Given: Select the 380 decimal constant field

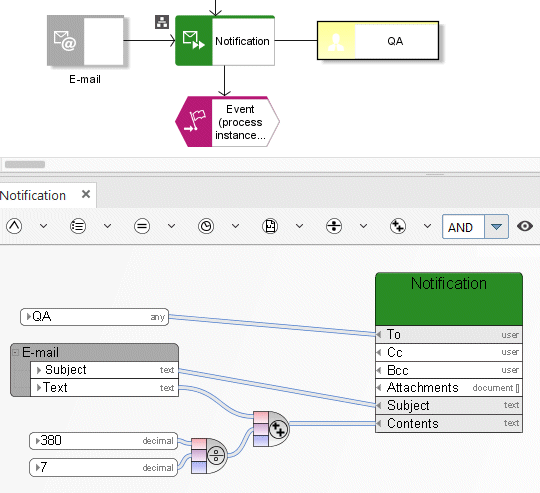Looking at the screenshot, I should click(x=104, y=441).
